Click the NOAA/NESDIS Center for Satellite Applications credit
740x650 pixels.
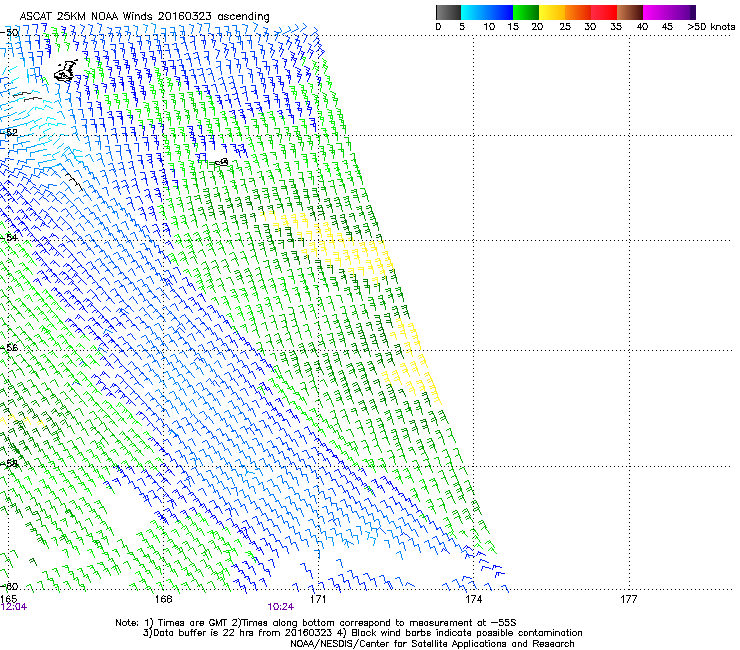(x=432, y=644)
